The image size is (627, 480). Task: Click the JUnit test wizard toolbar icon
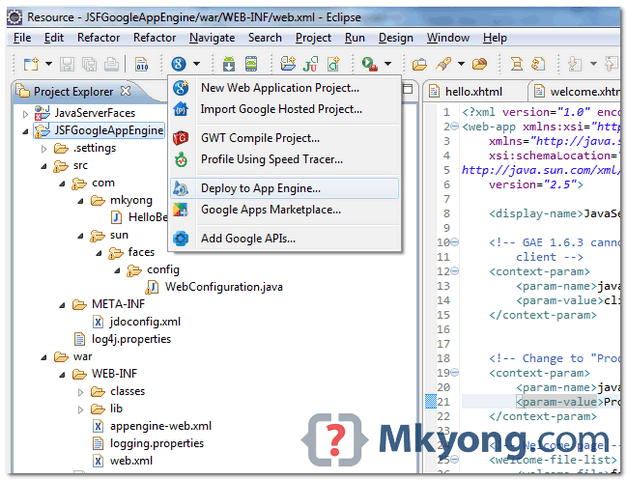point(310,64)
